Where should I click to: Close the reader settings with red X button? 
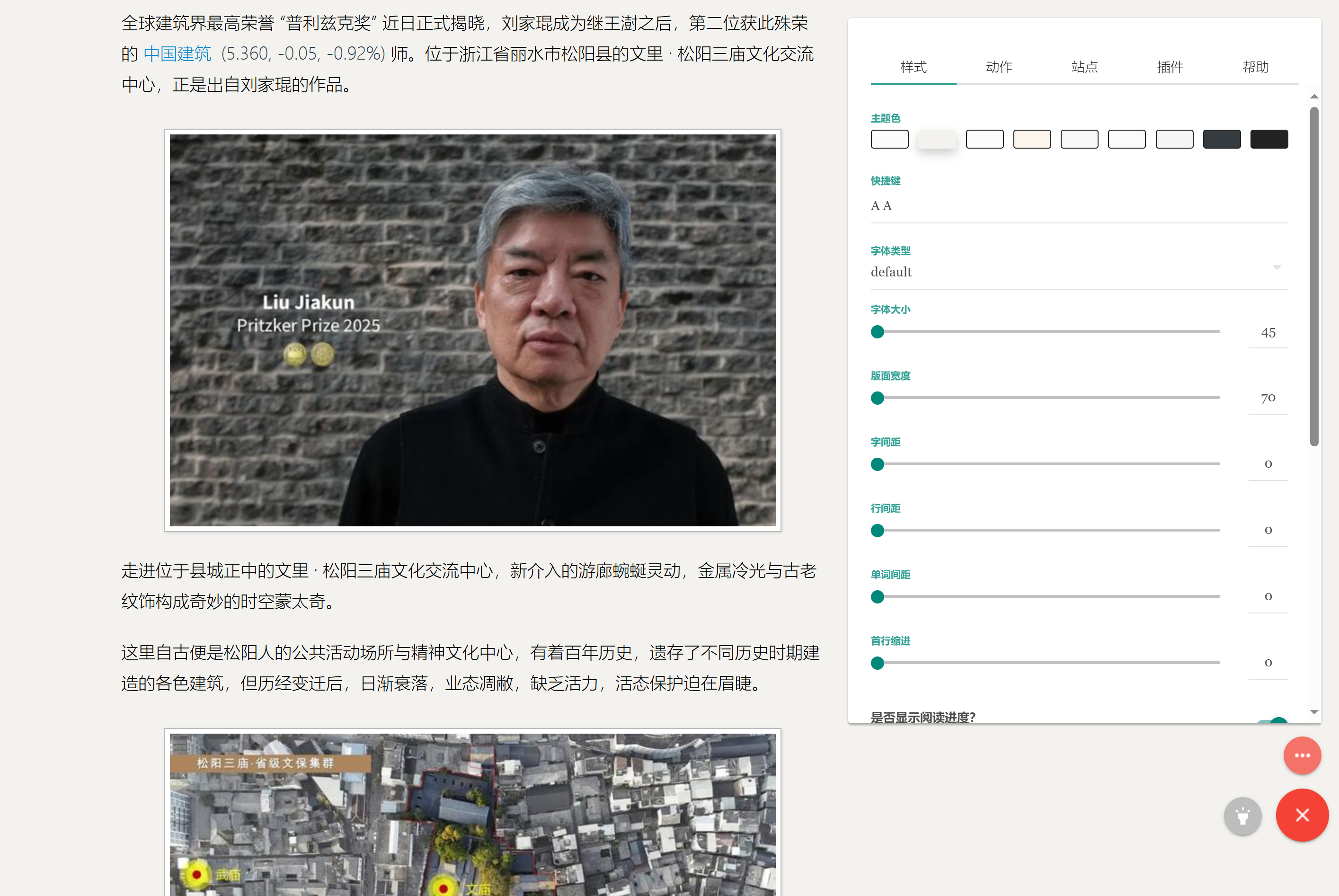pos(1303,816)
